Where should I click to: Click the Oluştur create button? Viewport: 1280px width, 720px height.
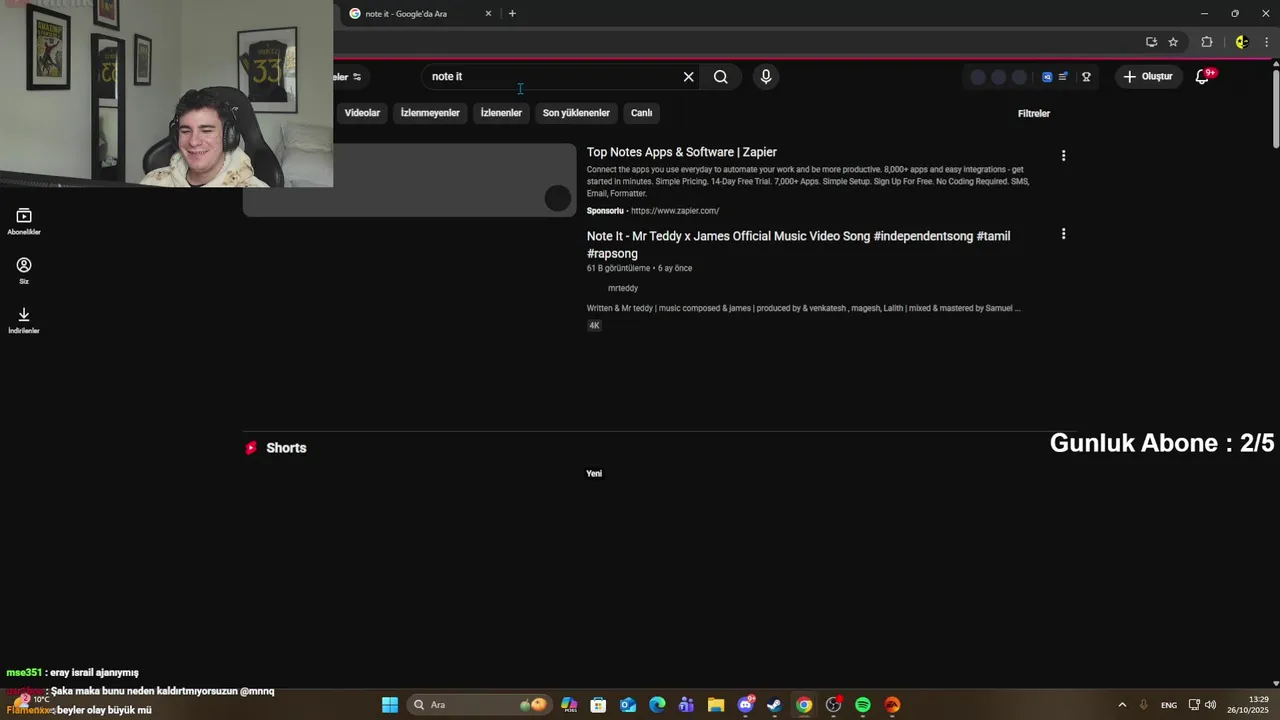click(1148, 76)
